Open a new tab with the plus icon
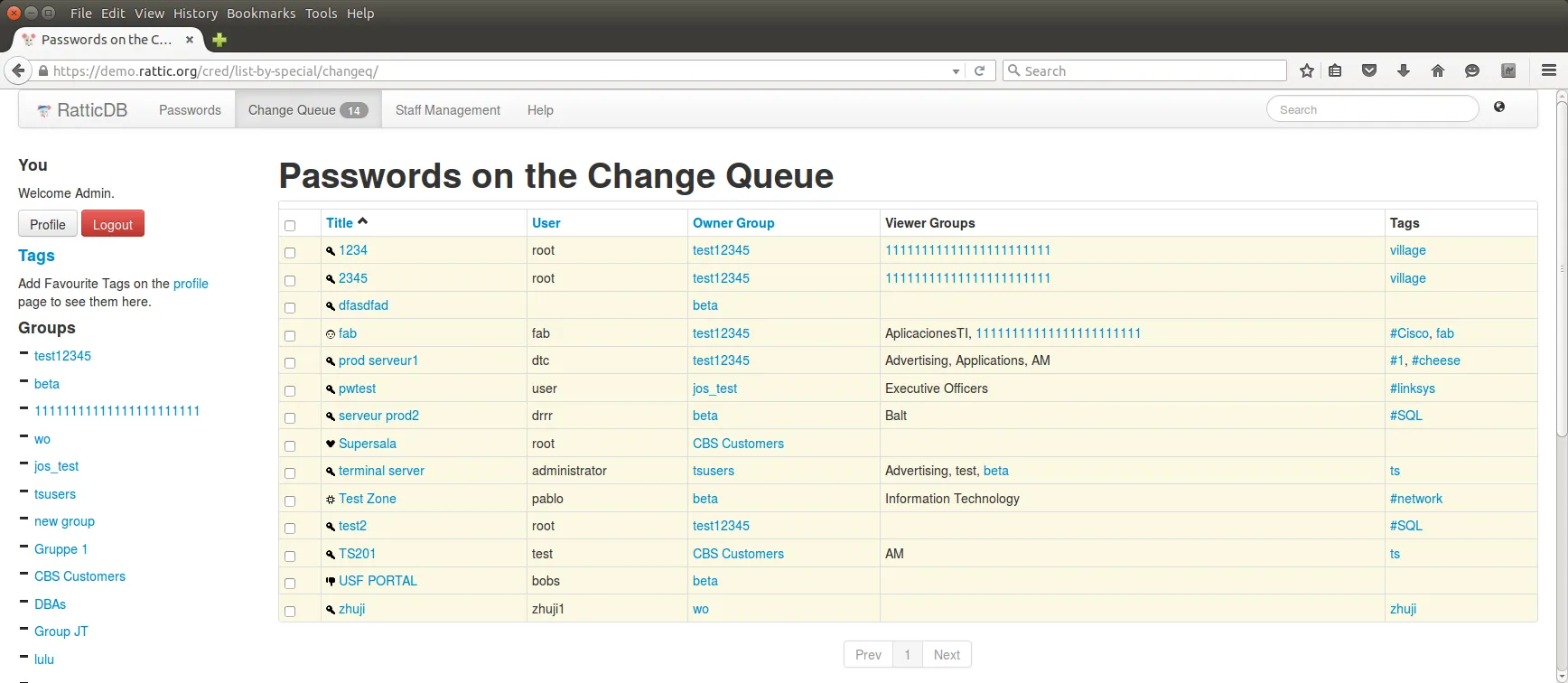 click(x=219, y=40)
